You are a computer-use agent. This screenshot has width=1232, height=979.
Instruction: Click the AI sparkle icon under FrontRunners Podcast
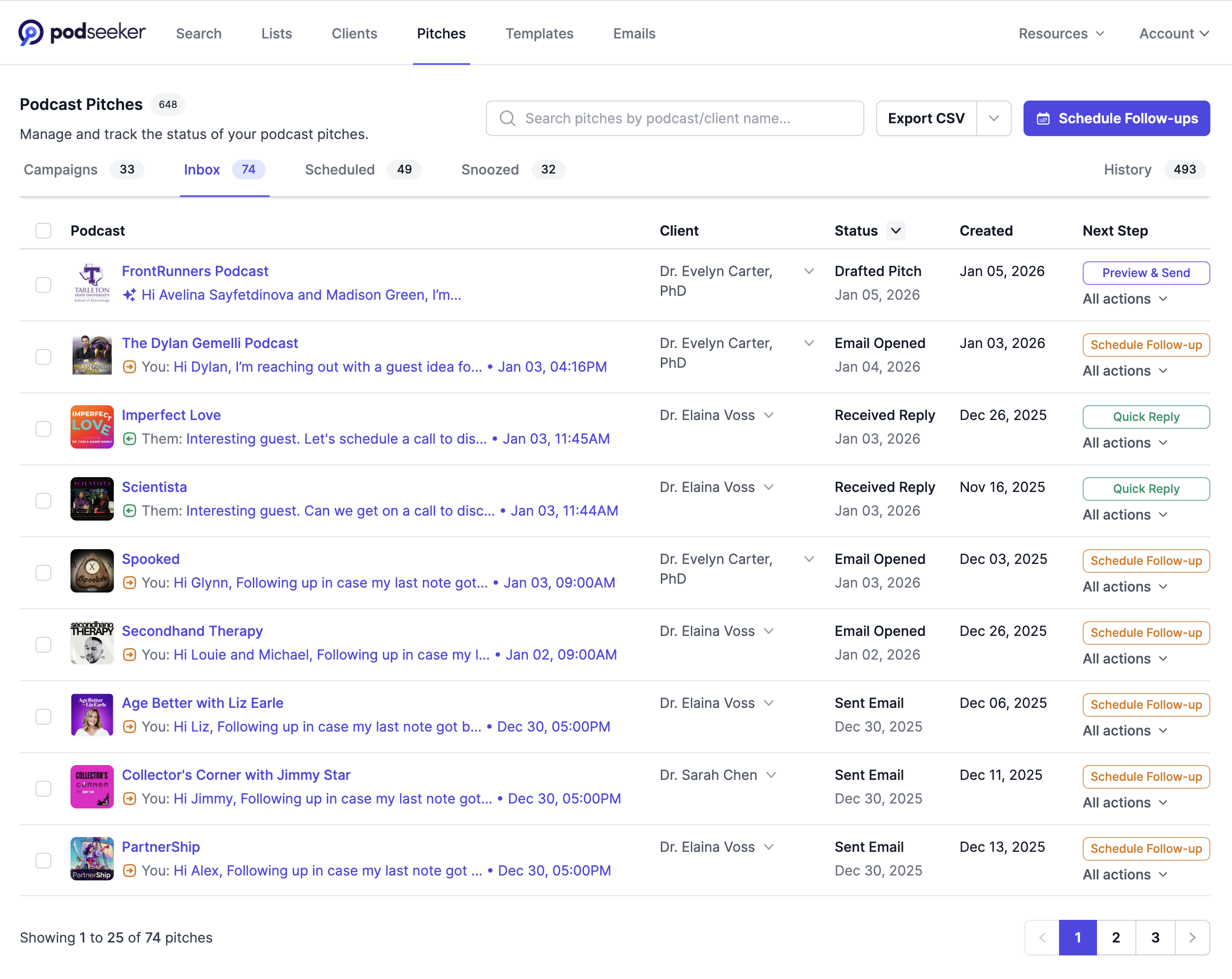(130, 295)
